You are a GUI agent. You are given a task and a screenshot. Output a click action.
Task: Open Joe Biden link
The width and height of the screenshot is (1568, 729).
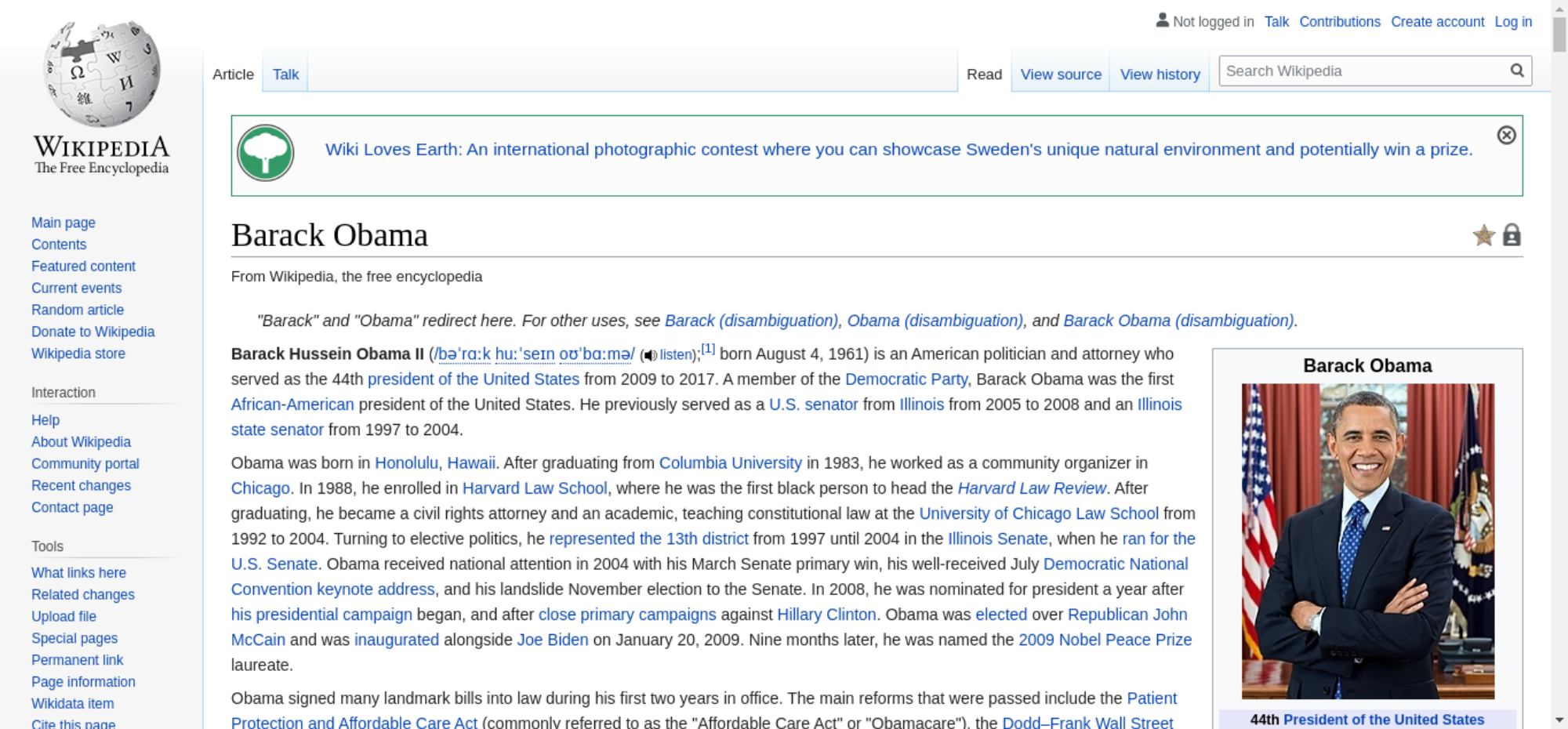[553, 640]
